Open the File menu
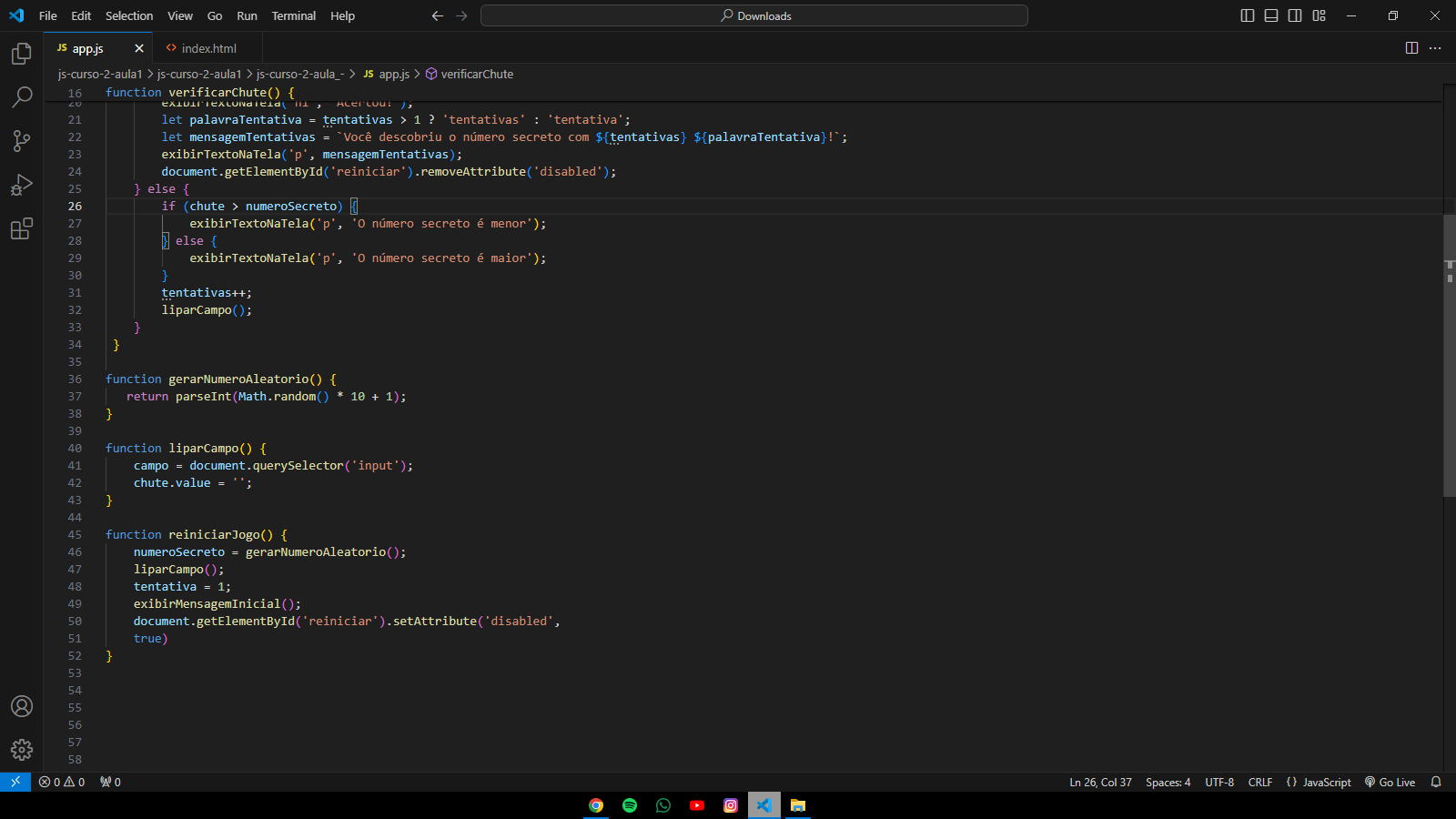Viewport: 1456px width, 819px height. 48,15
